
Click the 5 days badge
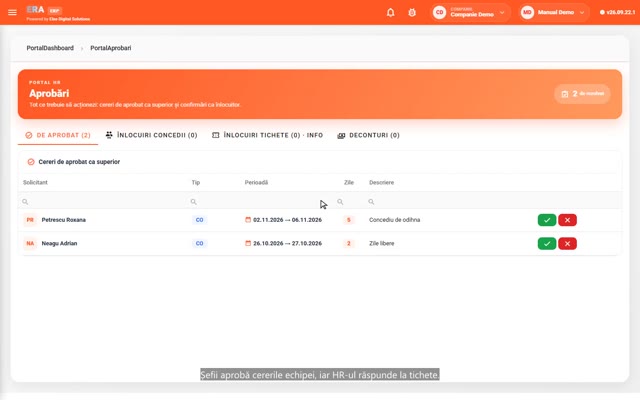point(349,220)
